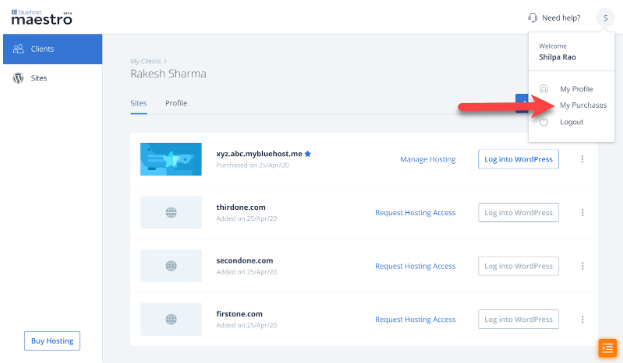Viewport: 623px width, 363px height.
Task: Request Hosting Access for secondone.com
Action: [415, 266]
